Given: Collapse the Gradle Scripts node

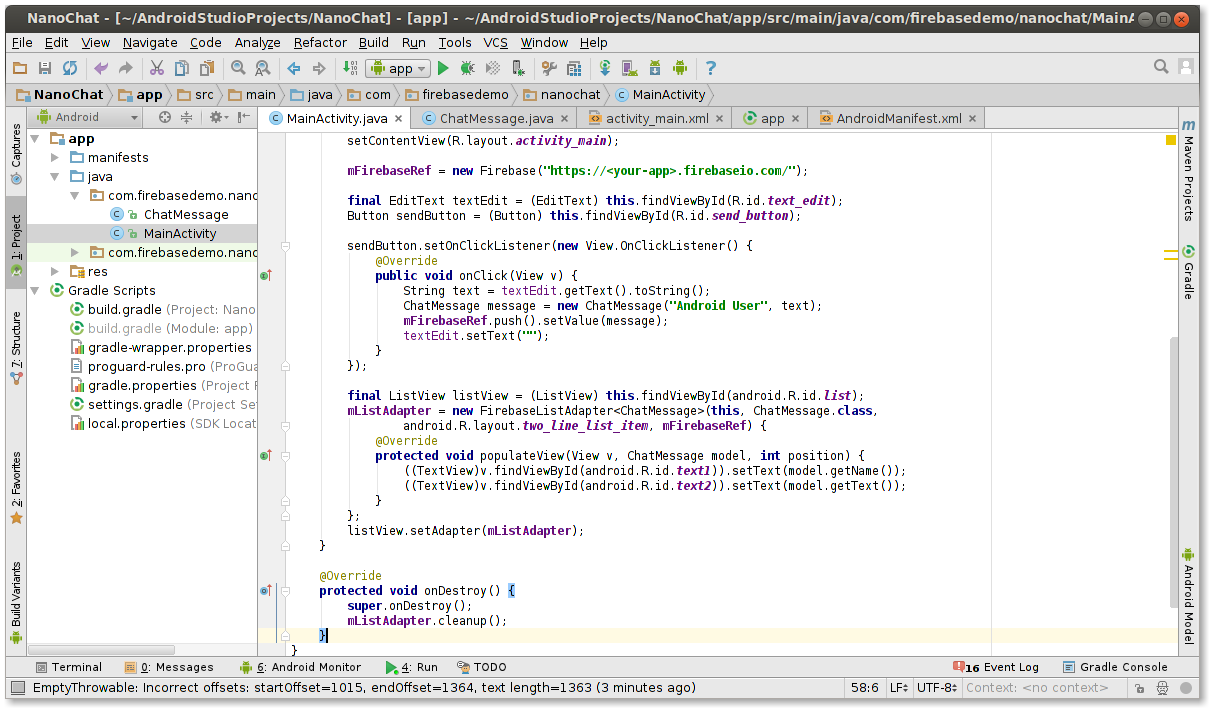Looking at the screenshot, I should pyautogui.click(x=36, y=291).
